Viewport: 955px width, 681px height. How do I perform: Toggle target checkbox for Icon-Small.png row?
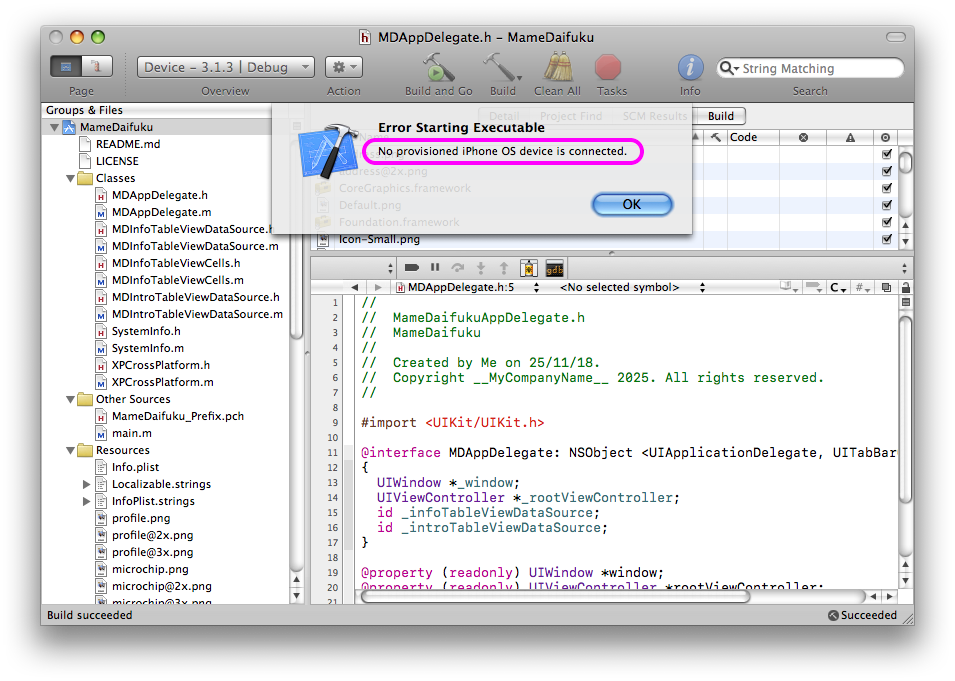[886, 240]
